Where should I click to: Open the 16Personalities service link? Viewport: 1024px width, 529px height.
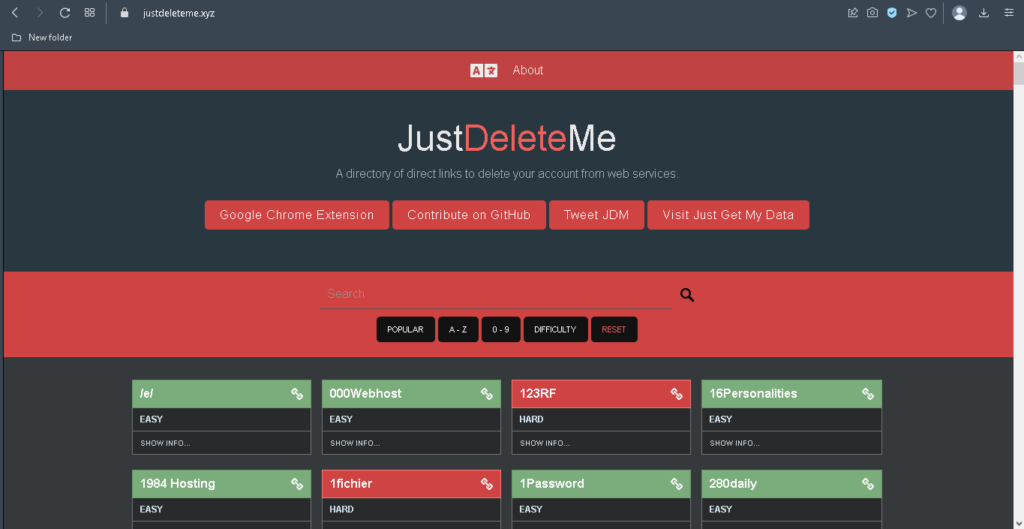pos(753,394)
